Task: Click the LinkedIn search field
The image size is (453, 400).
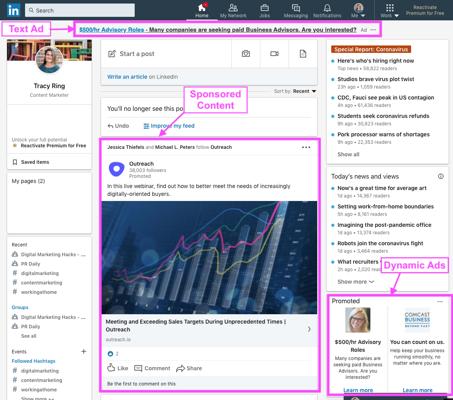Action: [80, 10]
